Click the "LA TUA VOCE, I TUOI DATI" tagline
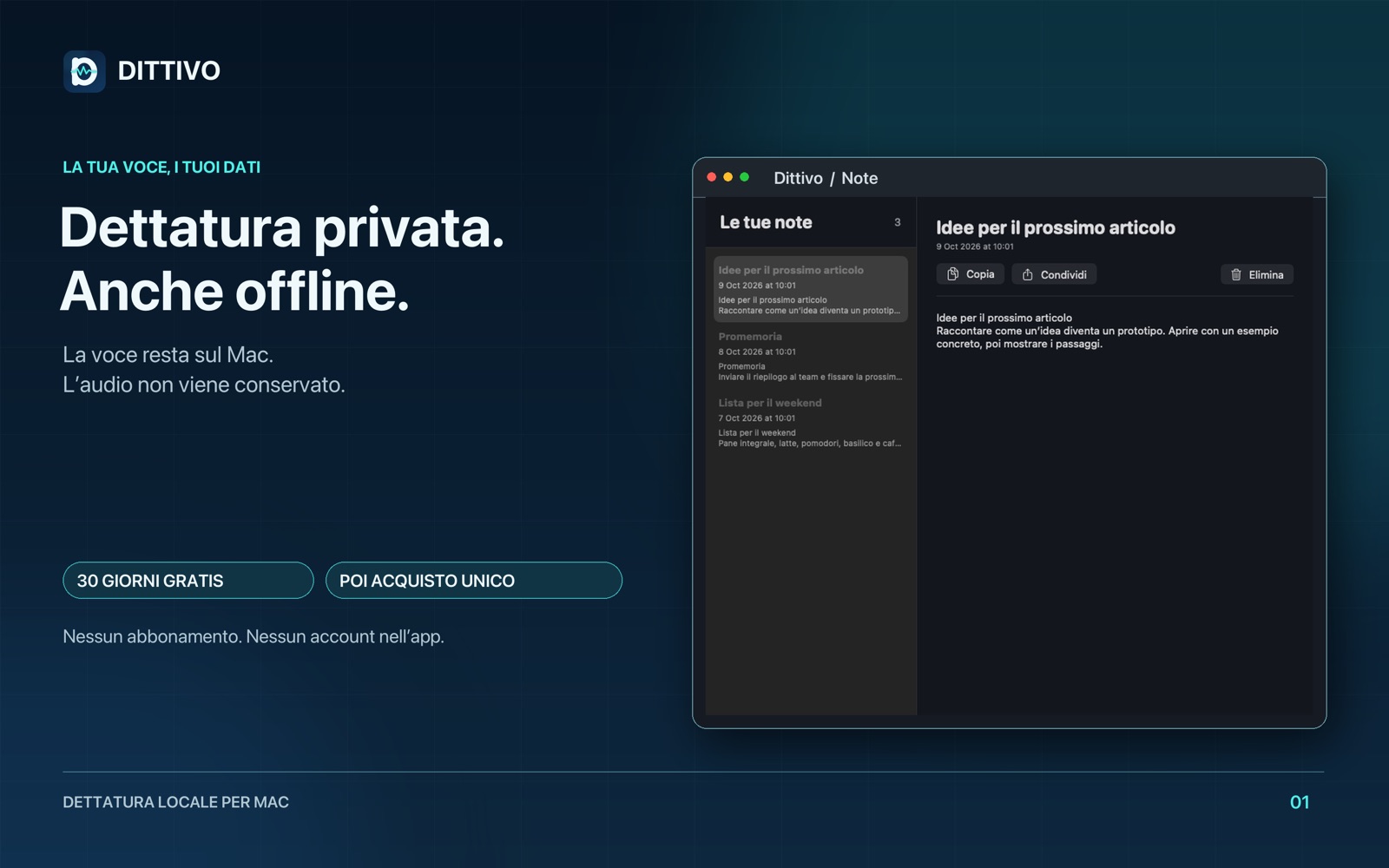This screenshot has width=1389, height=868. tap(161, 168)
